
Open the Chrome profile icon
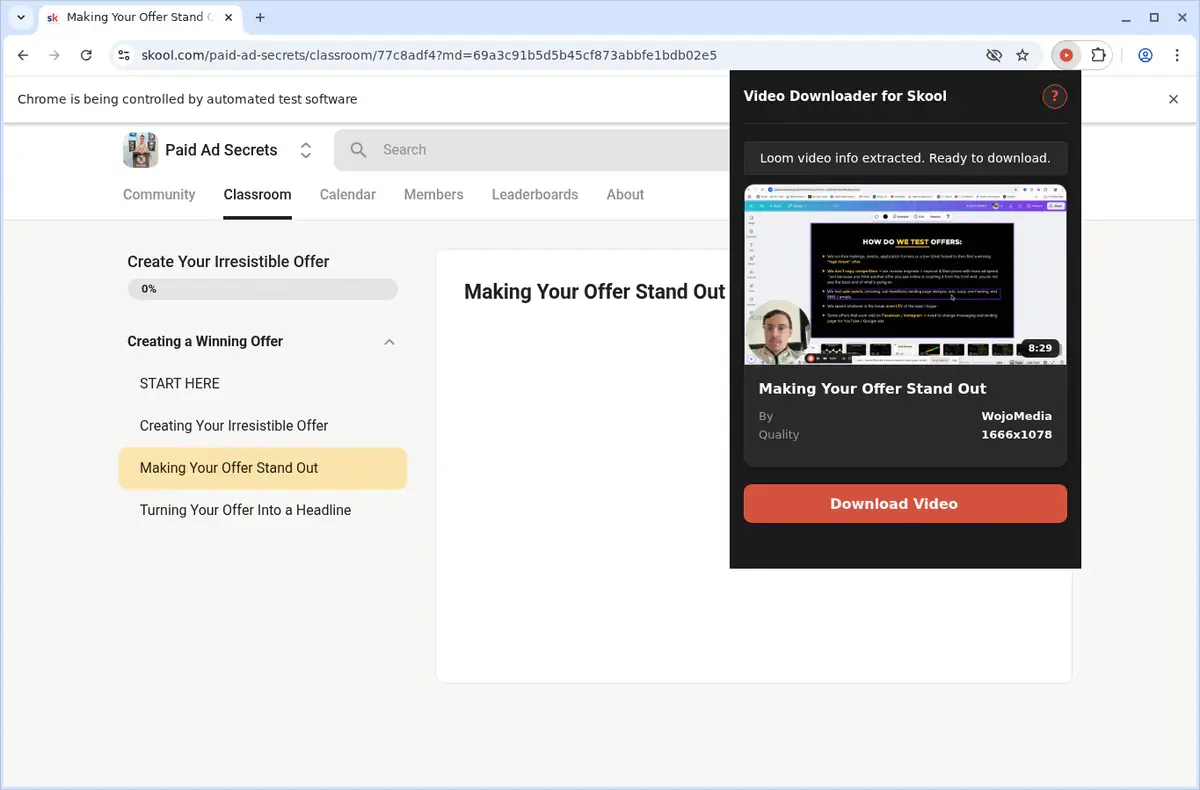coord(1146,55)
